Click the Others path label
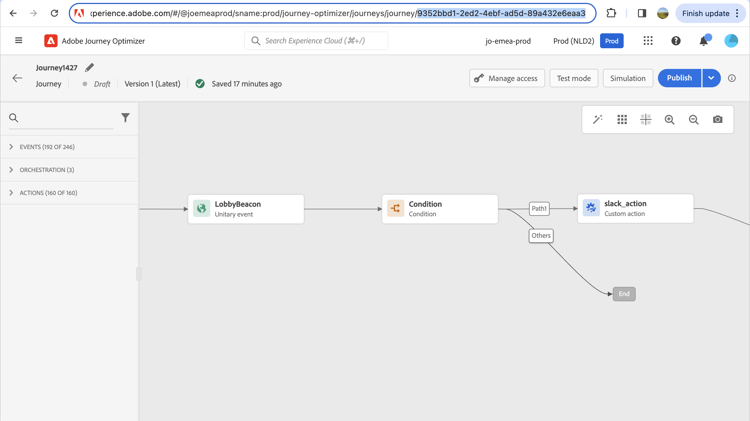Screen dimensions: 750x421 (541, 235)
